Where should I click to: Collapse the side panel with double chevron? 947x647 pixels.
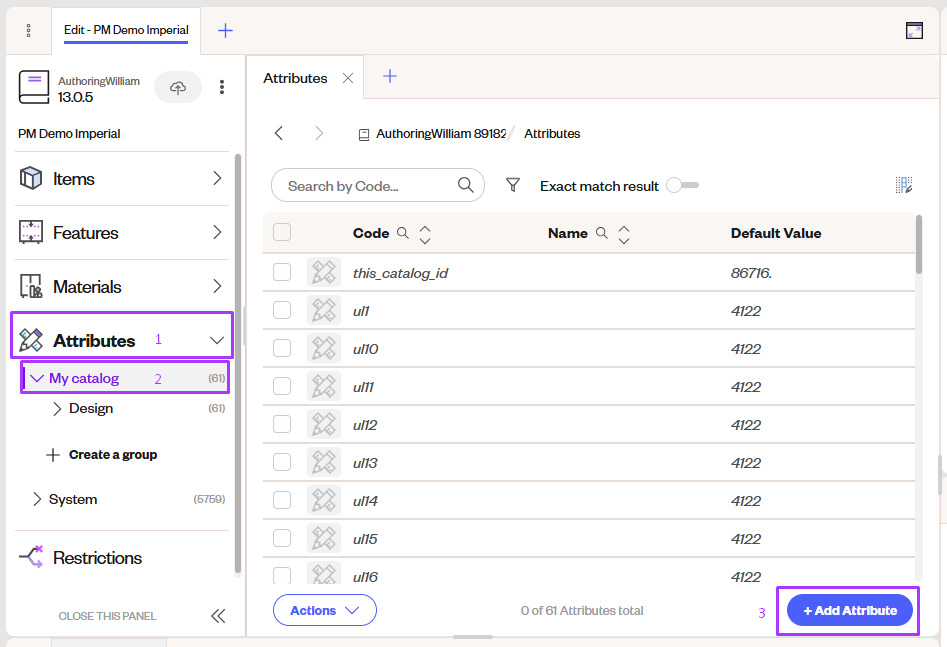[218, 616]
